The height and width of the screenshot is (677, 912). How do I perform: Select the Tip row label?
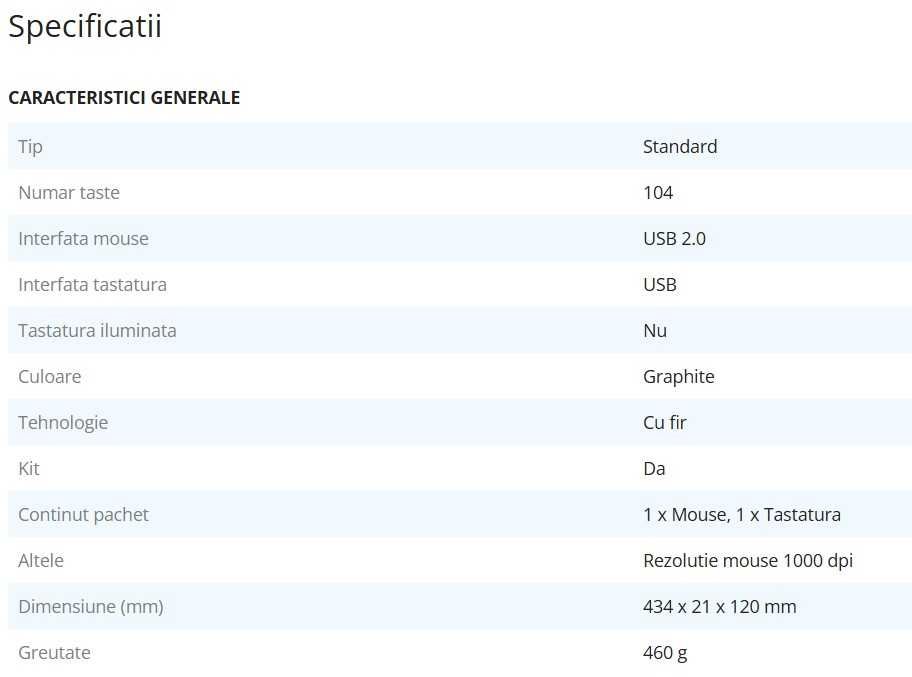coord(31,147)
